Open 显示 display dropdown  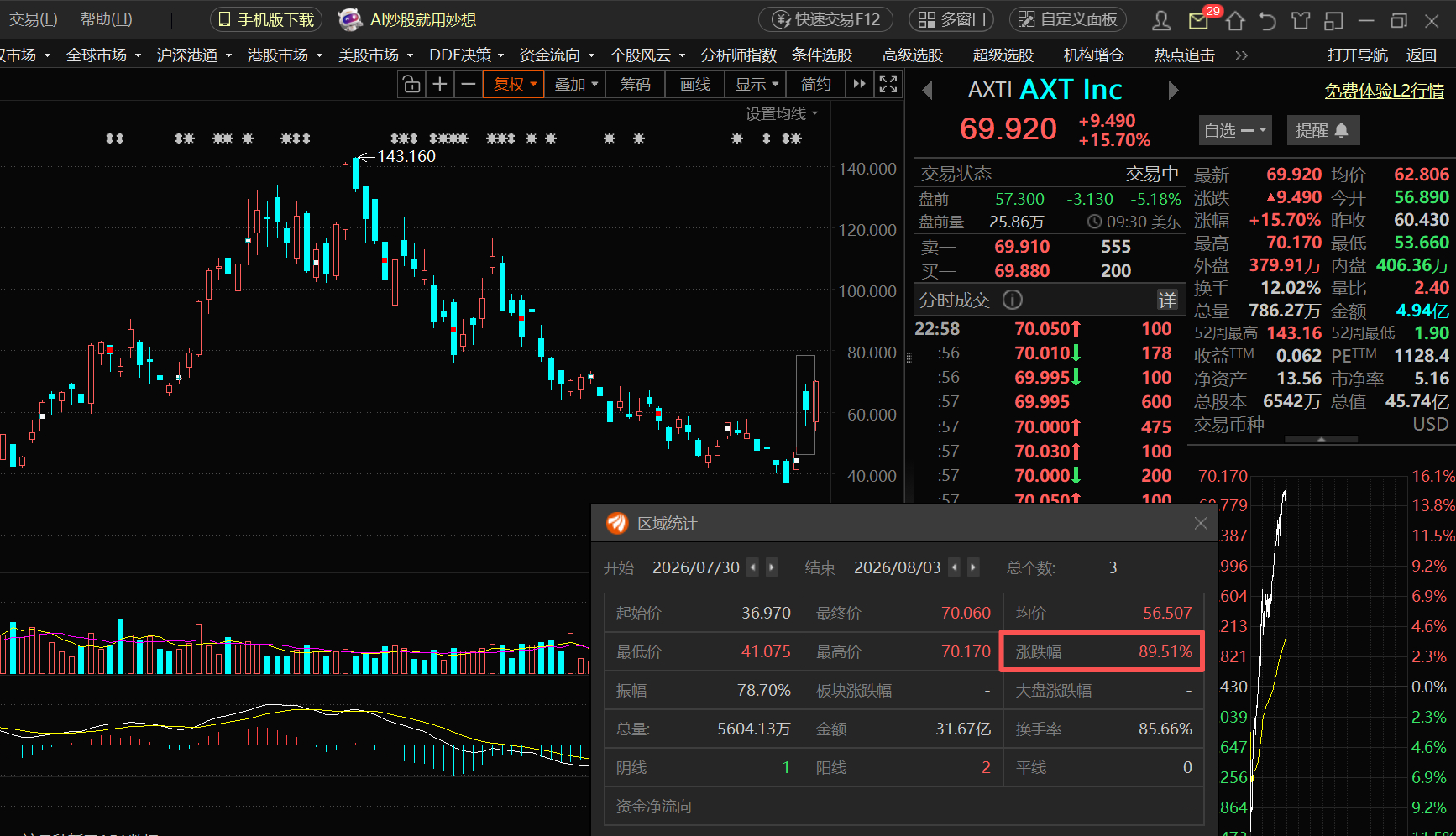coord(757,84)
